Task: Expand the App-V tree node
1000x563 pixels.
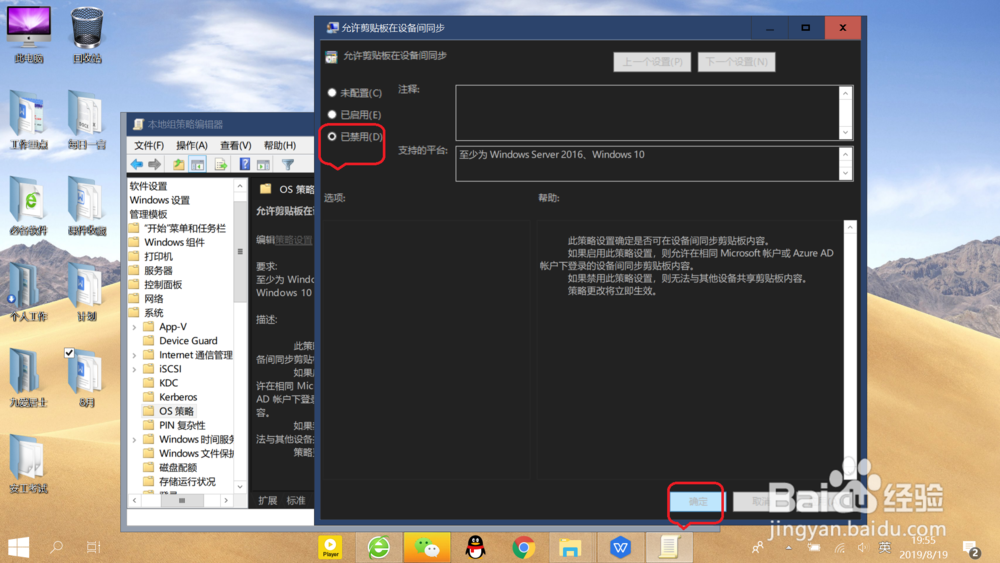Action: pyautogui.click(x=135, y=327)
